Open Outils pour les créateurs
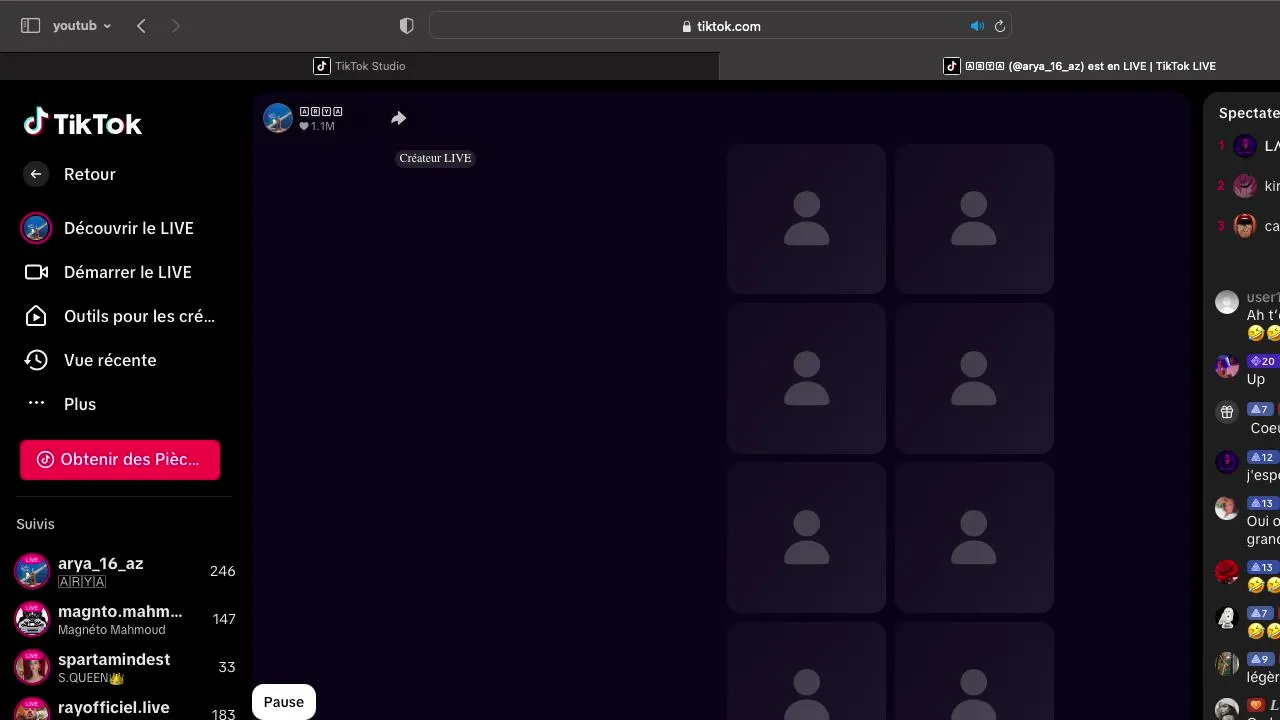 120,316
